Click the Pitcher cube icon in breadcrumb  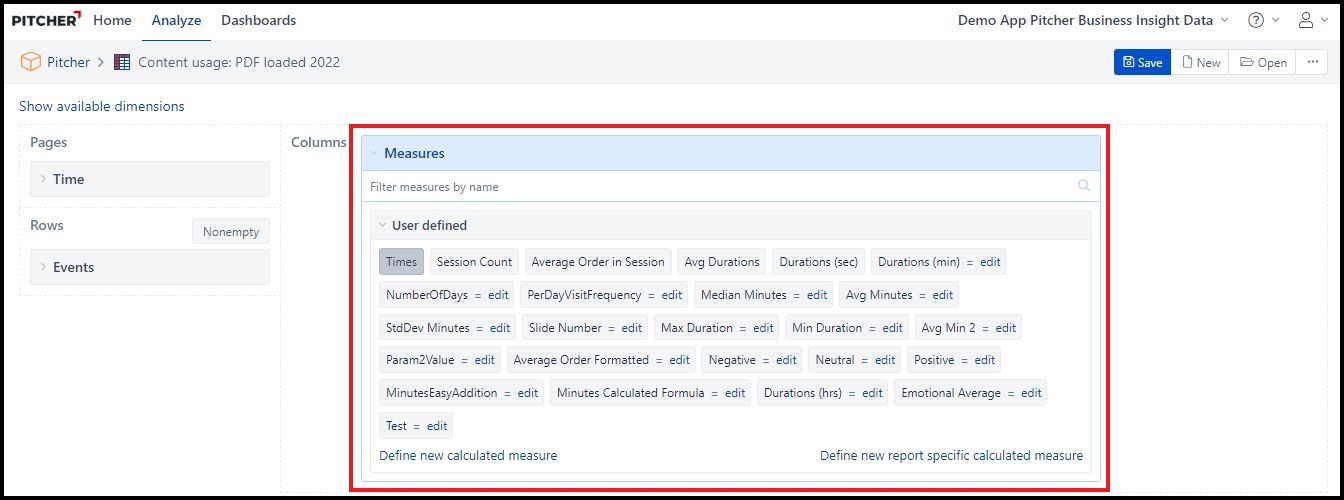click(x=31, y=62)
